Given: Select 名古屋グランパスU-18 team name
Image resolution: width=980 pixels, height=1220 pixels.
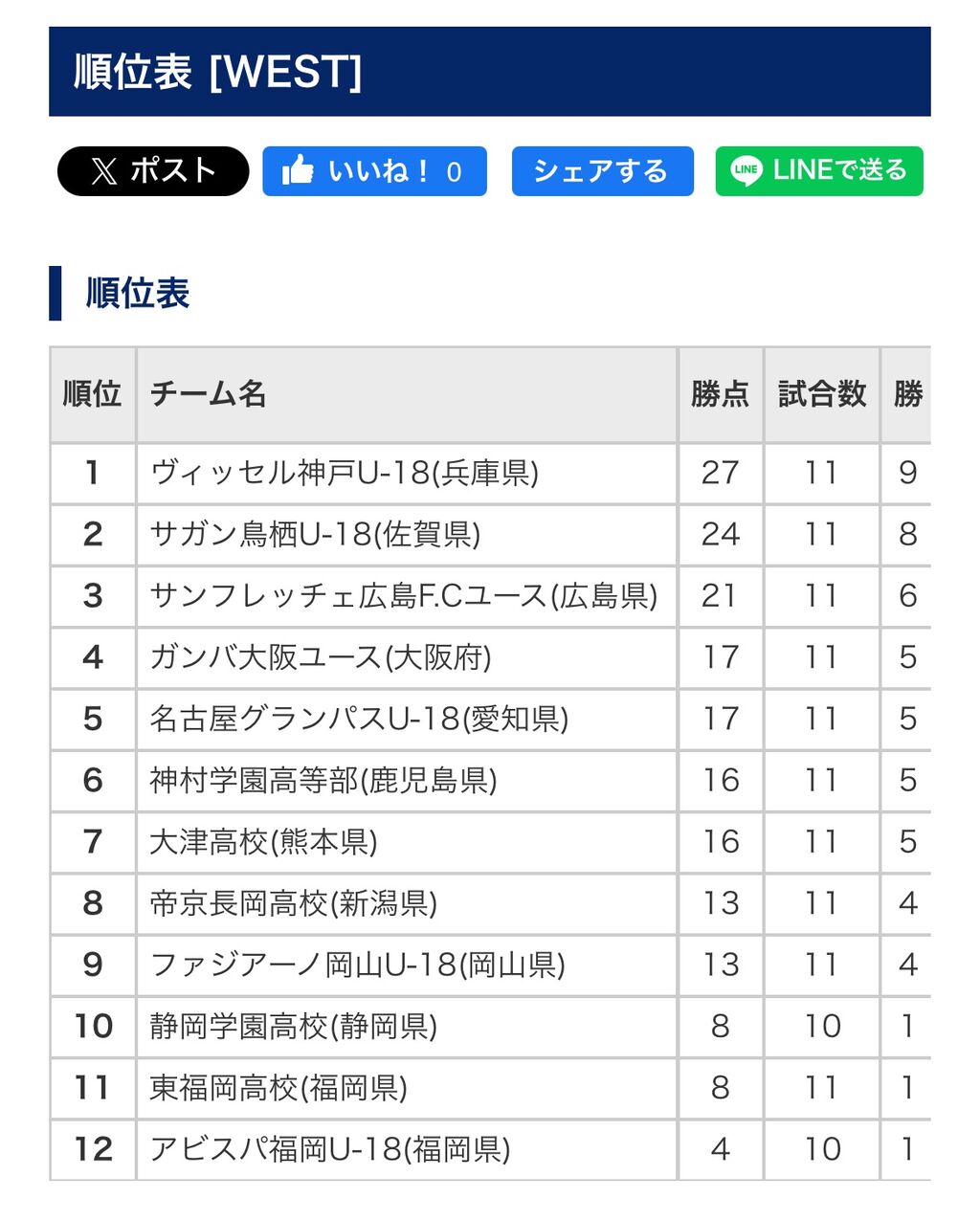Looking at the screenshot, I should coord(359,719).
